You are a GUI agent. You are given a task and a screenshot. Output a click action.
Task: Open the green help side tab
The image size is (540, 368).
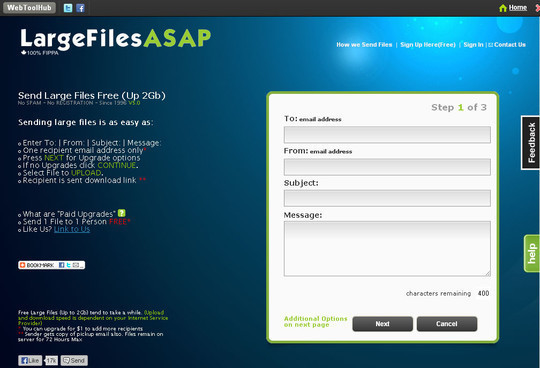[x=532, y=253]
